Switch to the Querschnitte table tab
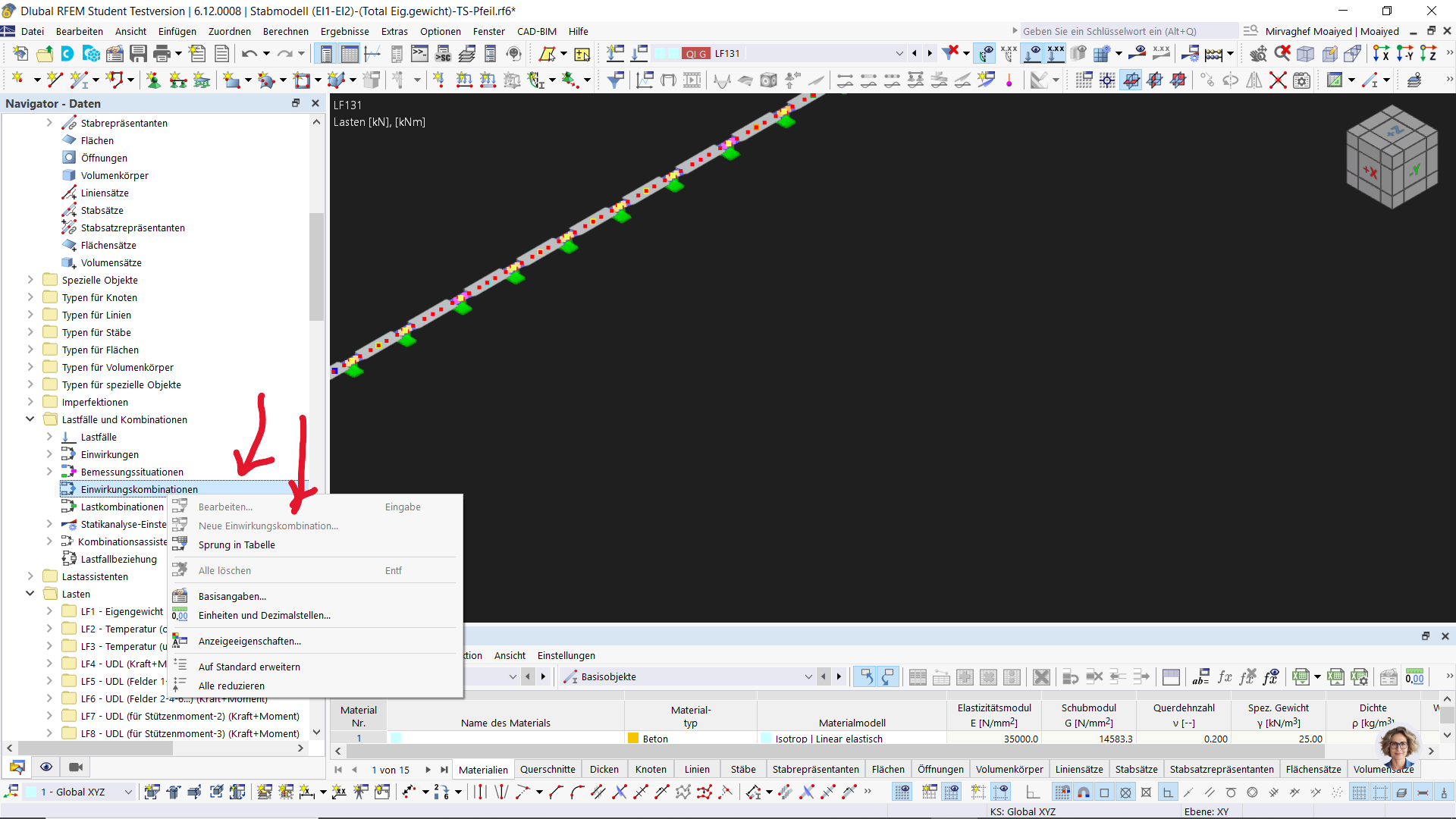This screenshot has height=819, width=1456. click(548, 769)
